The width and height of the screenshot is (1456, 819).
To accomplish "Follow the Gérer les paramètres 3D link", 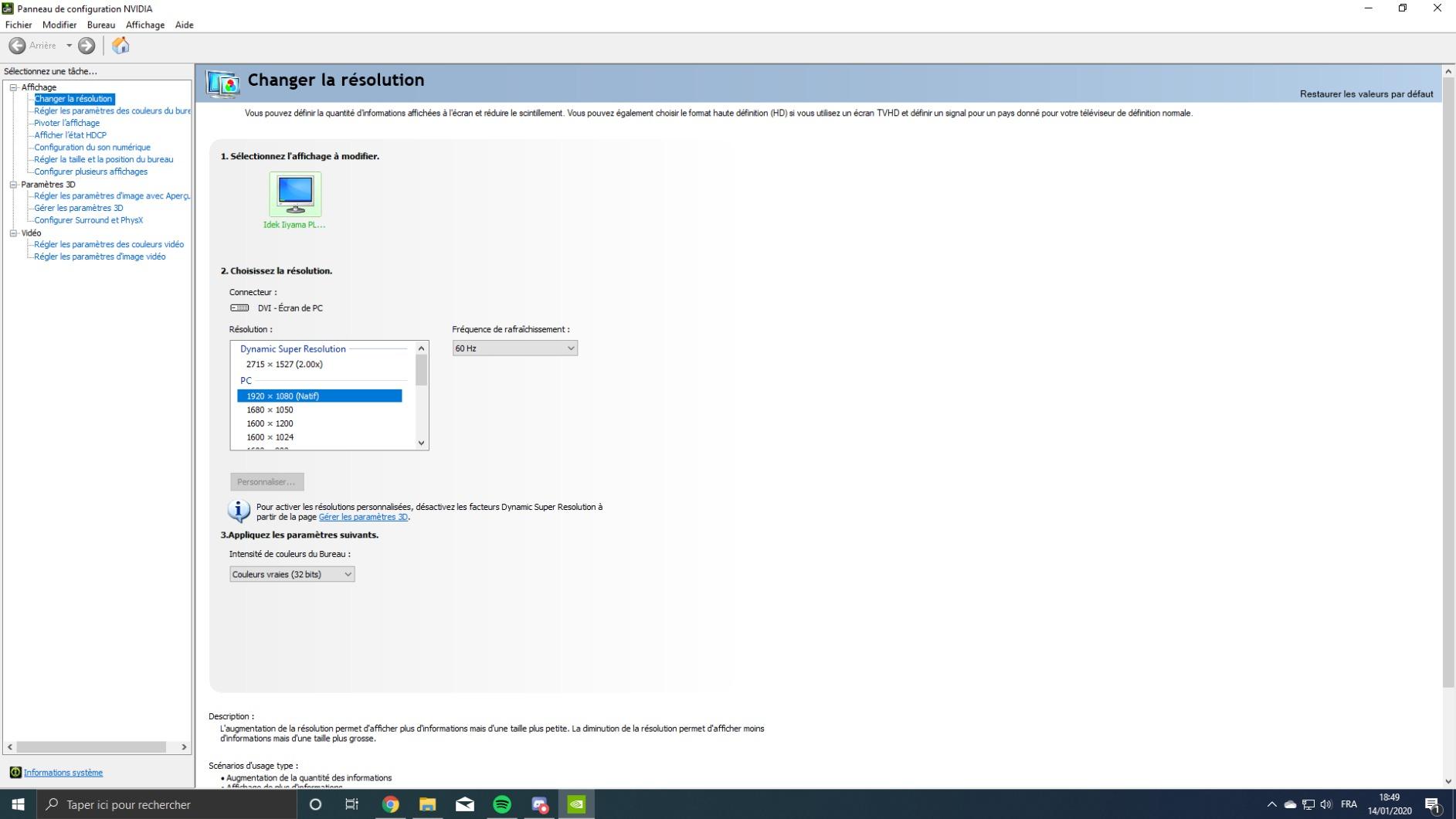I will click(x=364, y=517).
